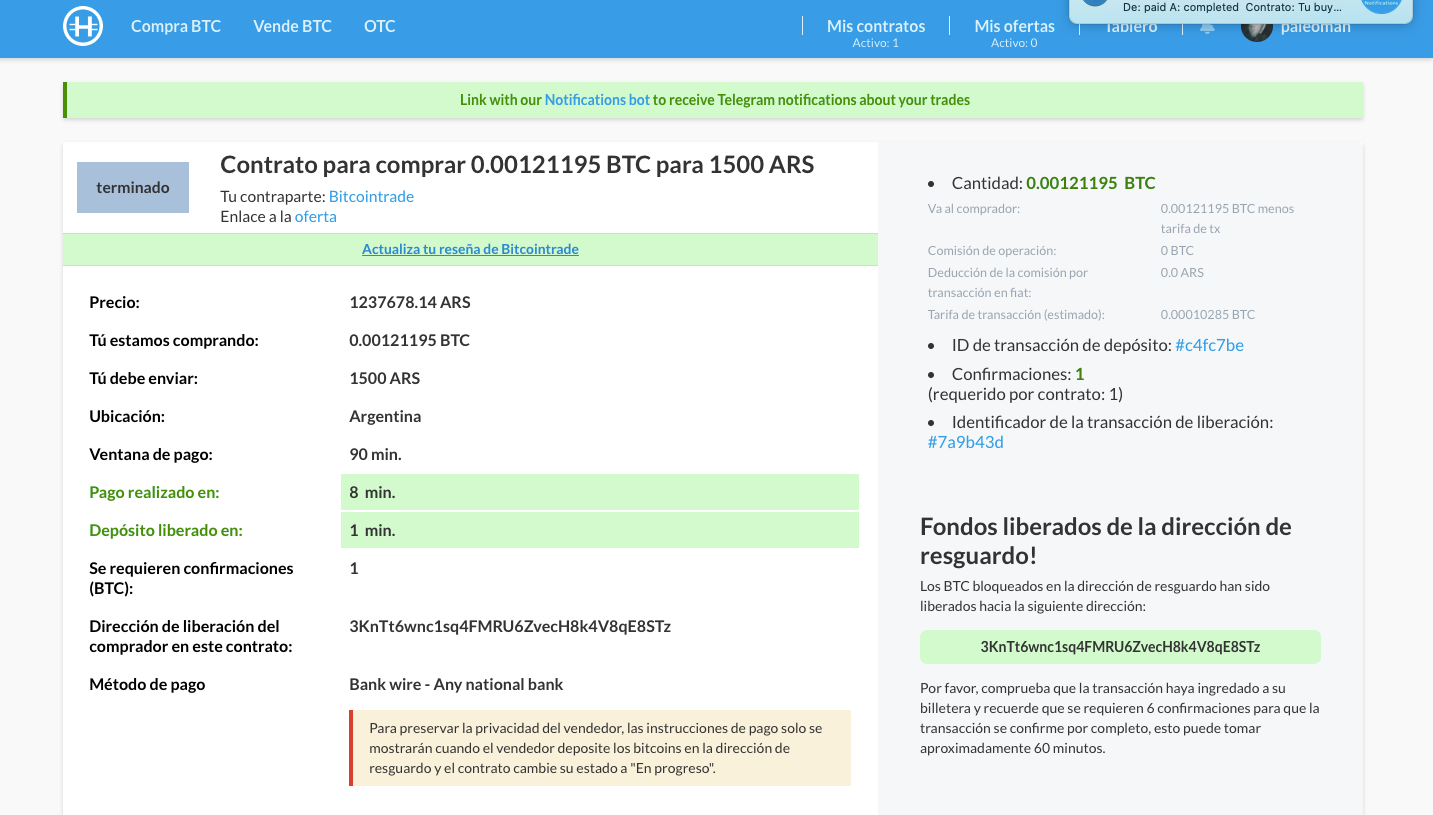
Task: Click the contract title heading
Action: click(x=517, y=165)
